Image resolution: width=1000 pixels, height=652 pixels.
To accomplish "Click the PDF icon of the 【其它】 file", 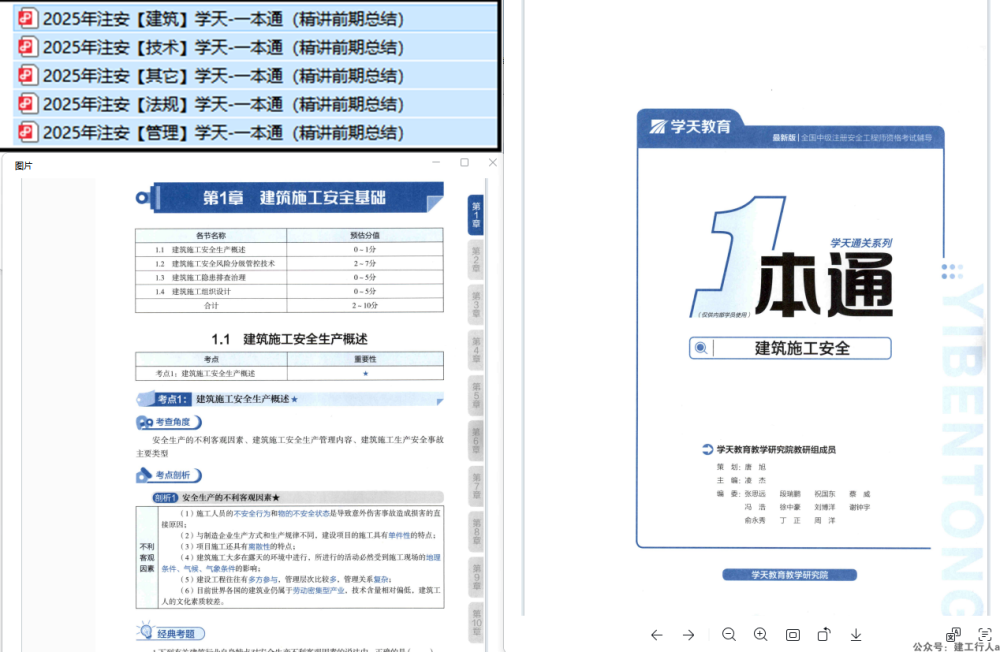I will (27, 75).
